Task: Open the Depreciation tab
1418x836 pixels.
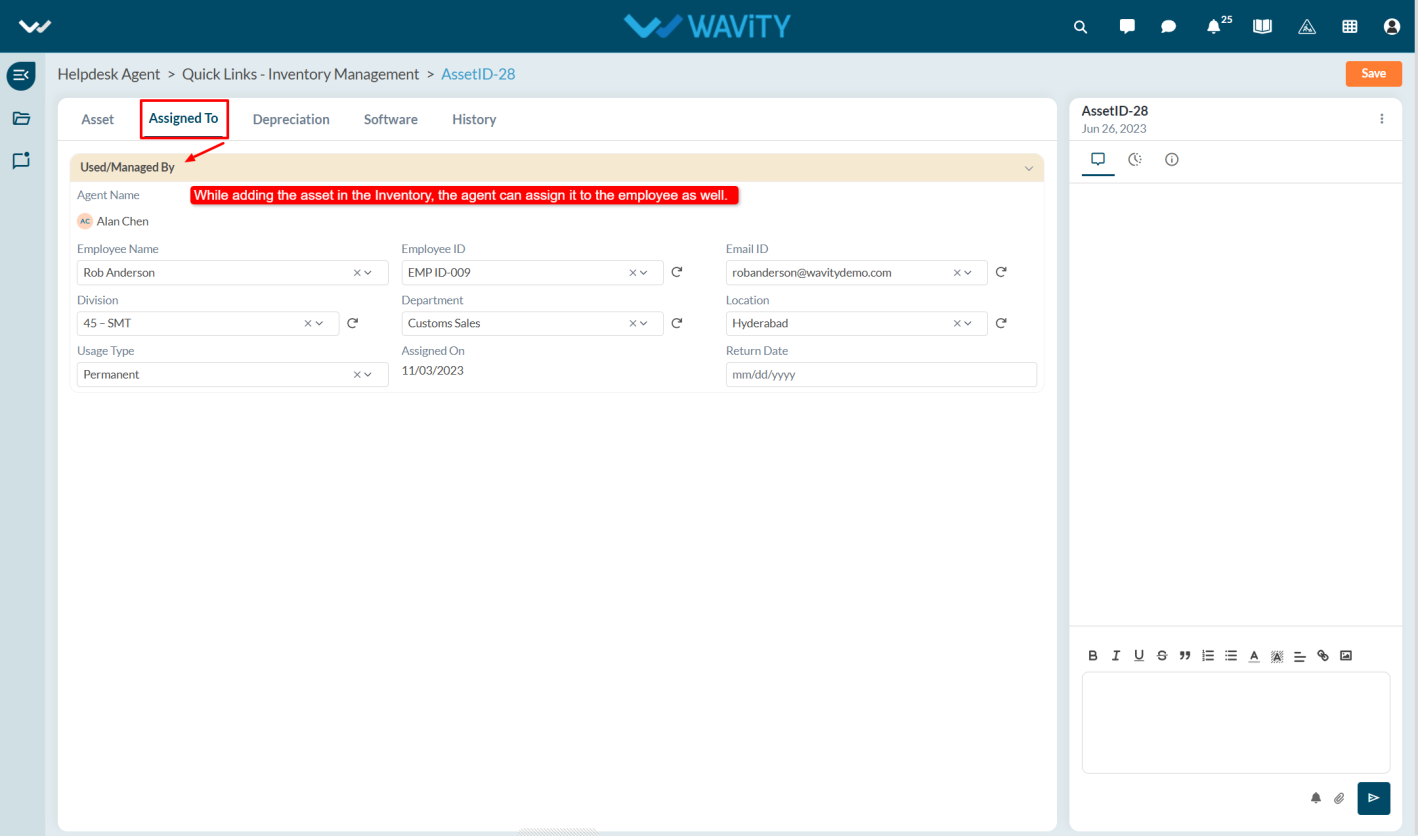Action: [x=291, y=119]
